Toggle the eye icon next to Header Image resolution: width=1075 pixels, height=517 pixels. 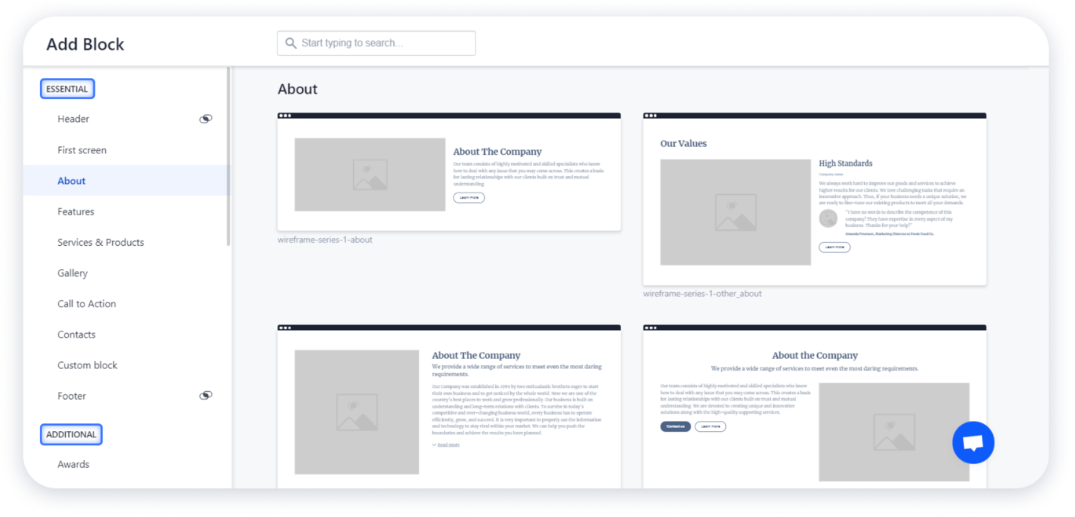[205, 119]
